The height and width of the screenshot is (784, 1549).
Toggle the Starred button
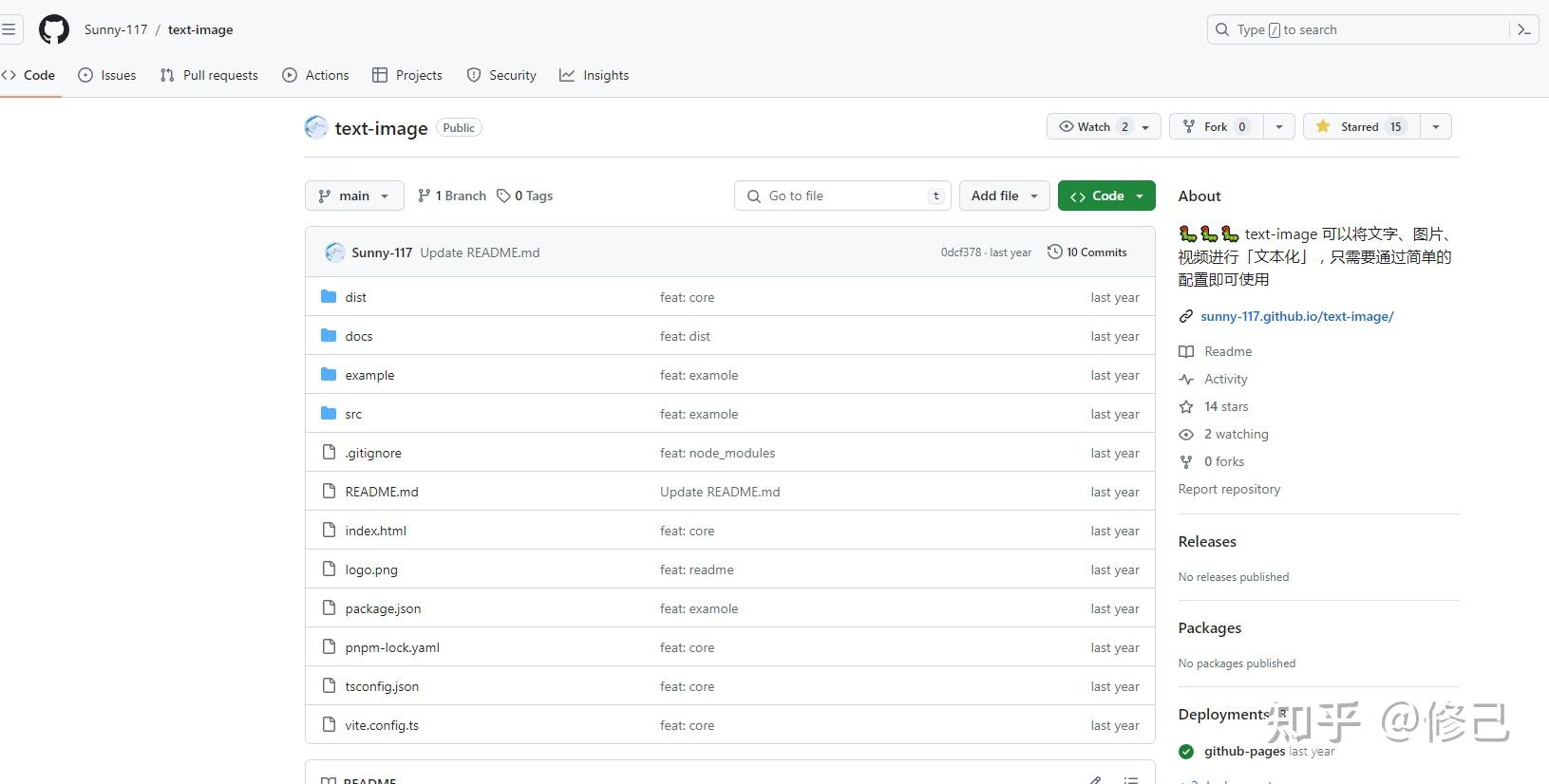1361,126
